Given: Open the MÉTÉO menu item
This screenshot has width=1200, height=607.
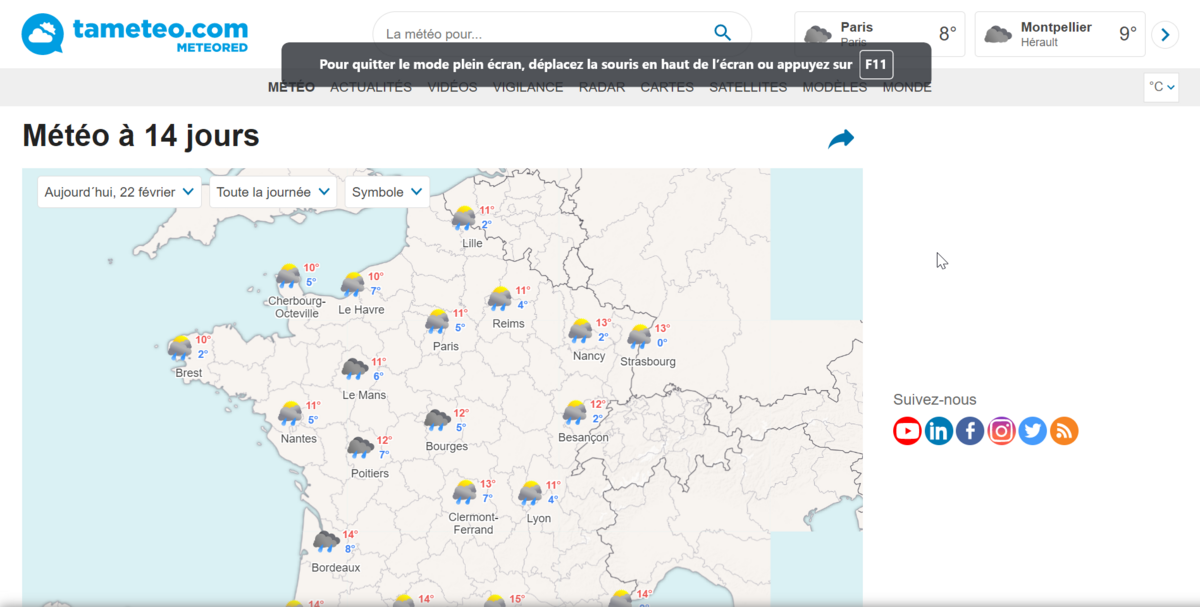Looking at the screenshot, I should click(x=291, y=87).
